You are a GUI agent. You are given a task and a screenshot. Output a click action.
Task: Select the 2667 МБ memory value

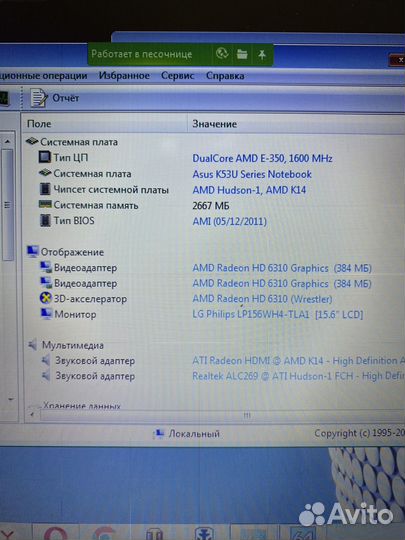[x=210, y=206]
